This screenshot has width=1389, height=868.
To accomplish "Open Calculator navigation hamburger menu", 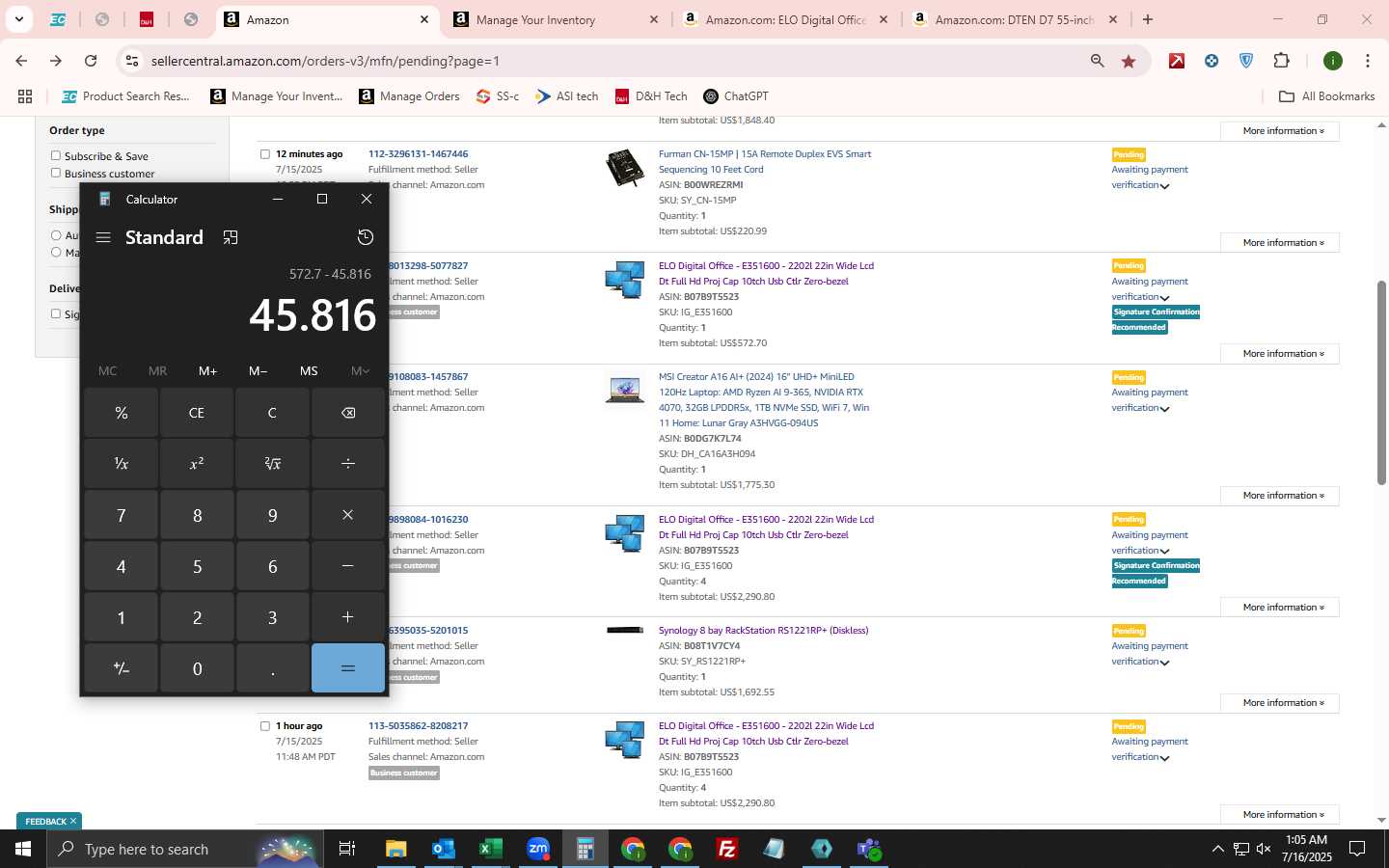I will point(103,237).
